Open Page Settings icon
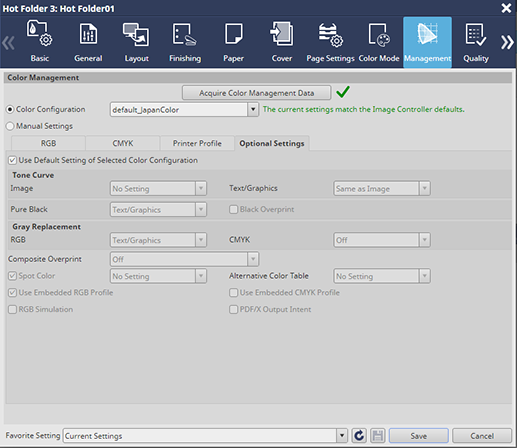517x448 pixels. 330,34
